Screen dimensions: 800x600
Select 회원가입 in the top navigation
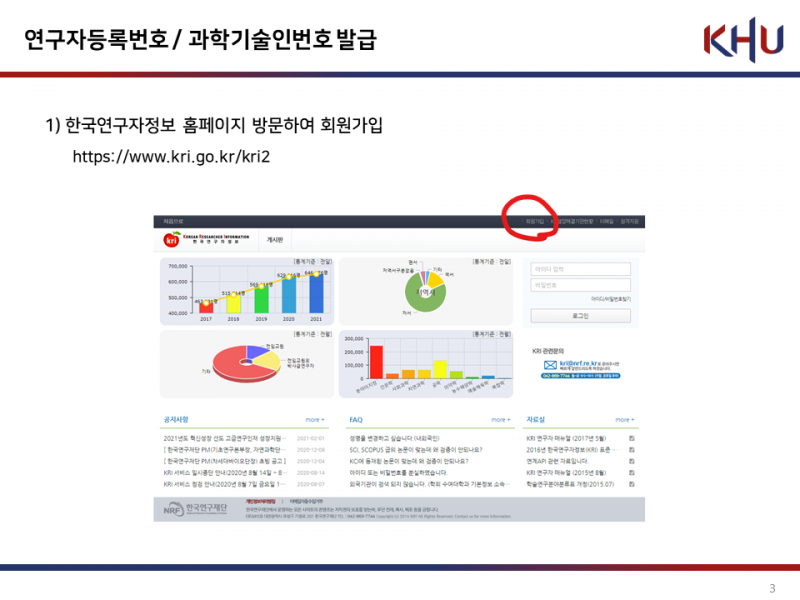click(x=534, y=221)
